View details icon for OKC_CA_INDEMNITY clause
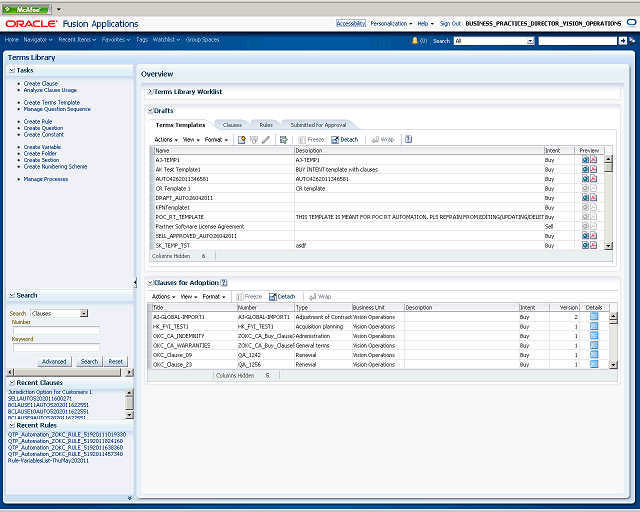The width and height of the screenshot is (640, 512). coord(594,336)
